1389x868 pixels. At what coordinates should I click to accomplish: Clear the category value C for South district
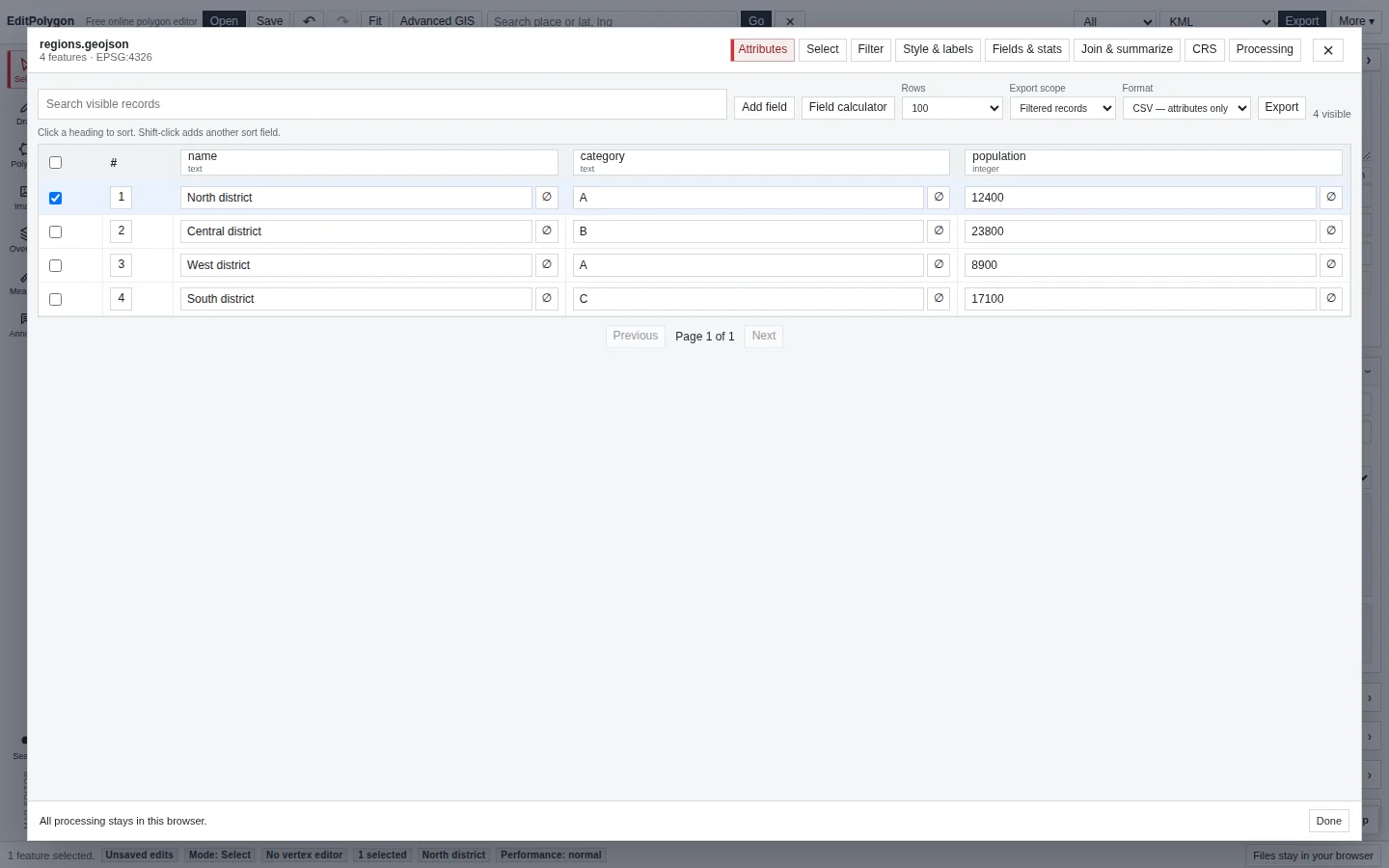[939, 299]
